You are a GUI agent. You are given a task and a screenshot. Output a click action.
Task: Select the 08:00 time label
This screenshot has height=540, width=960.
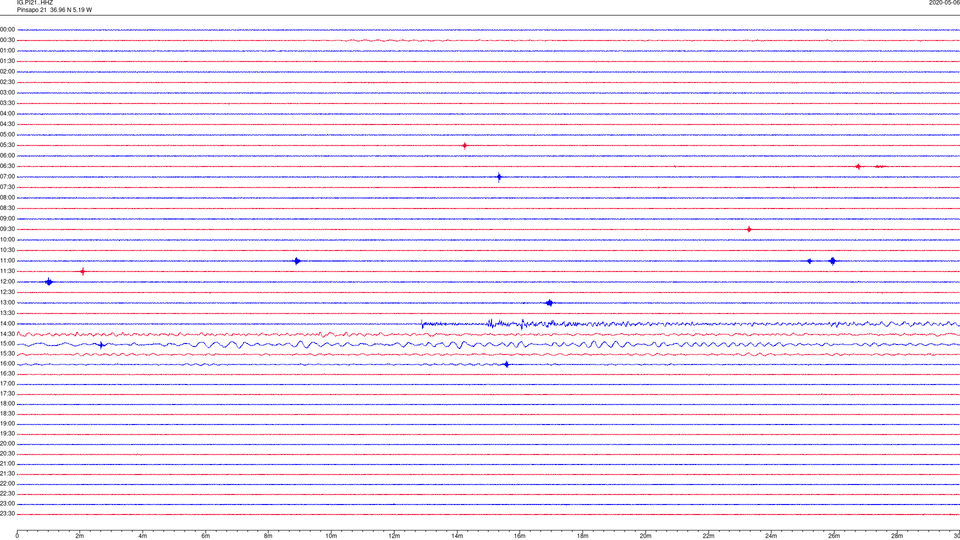pos(7,198)
